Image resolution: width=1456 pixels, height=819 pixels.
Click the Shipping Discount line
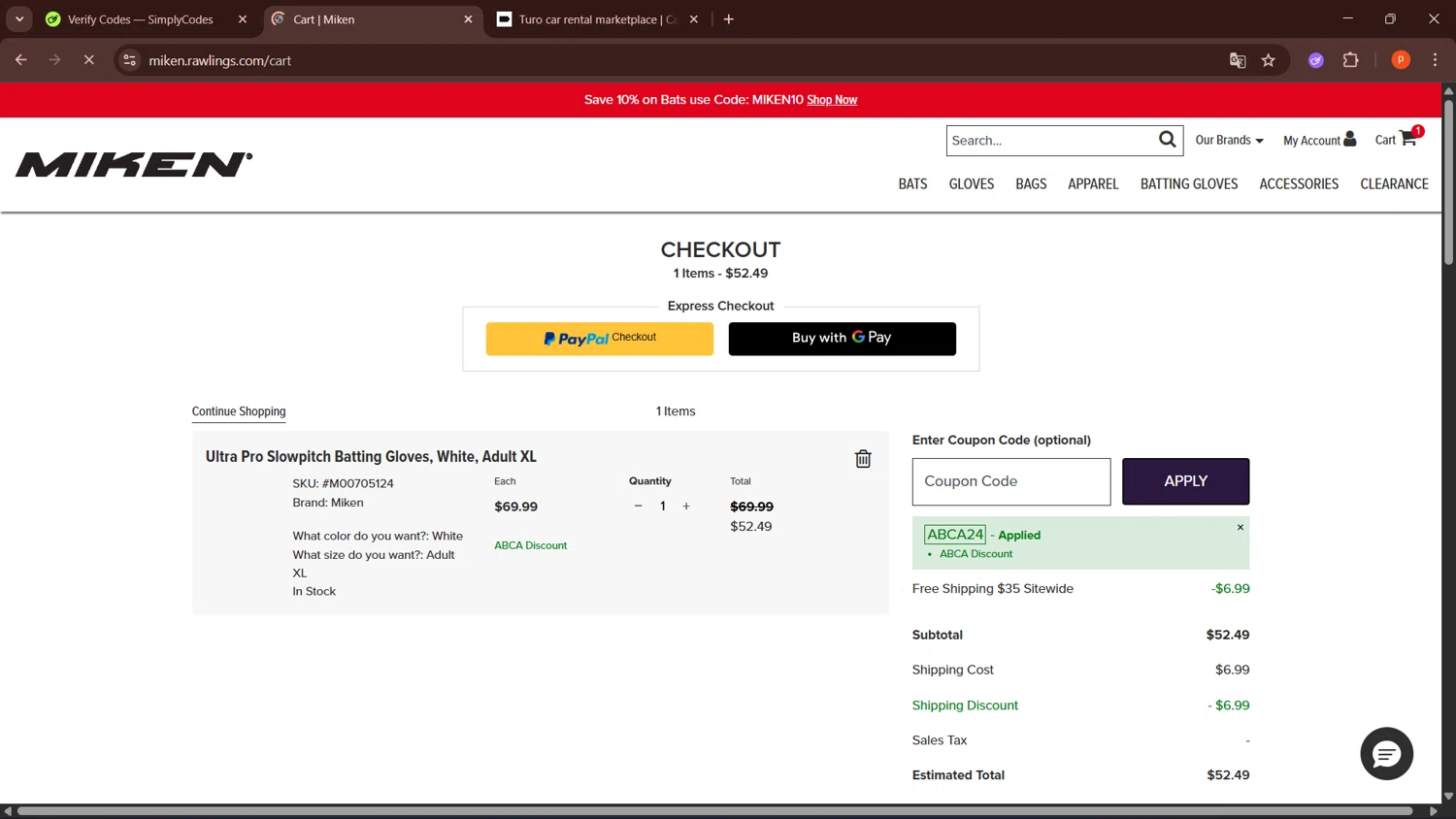coord(965,705)
